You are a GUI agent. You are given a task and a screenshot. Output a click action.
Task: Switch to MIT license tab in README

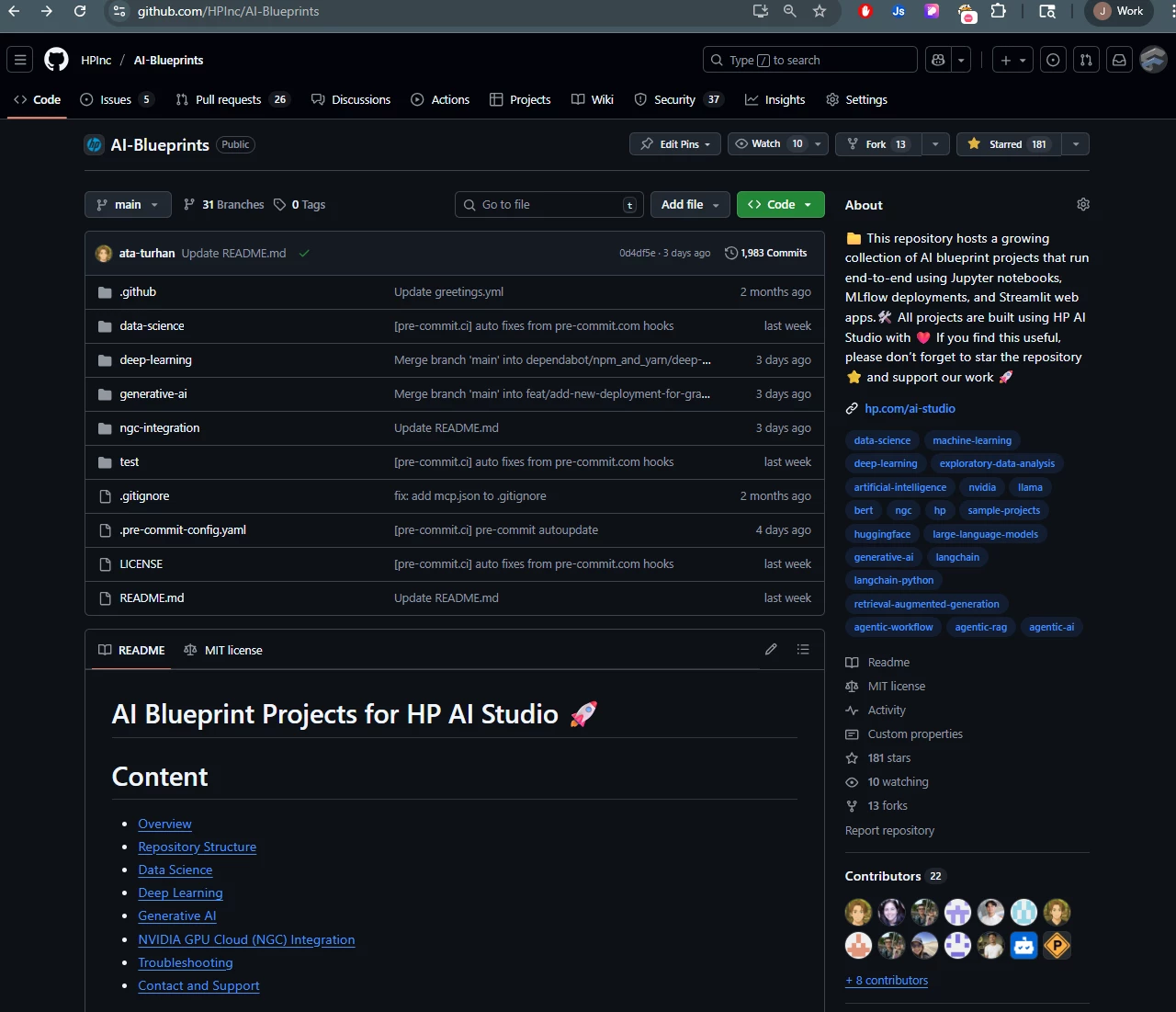(223, 650)
